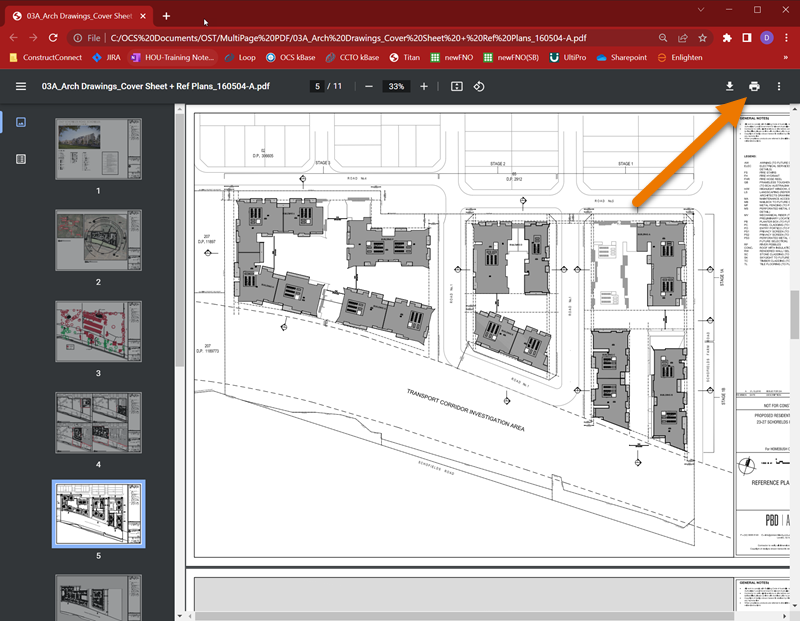800x621 pixels.
Task: Go back in browser history
Action: pyautogui.click(x=14, y=38)
